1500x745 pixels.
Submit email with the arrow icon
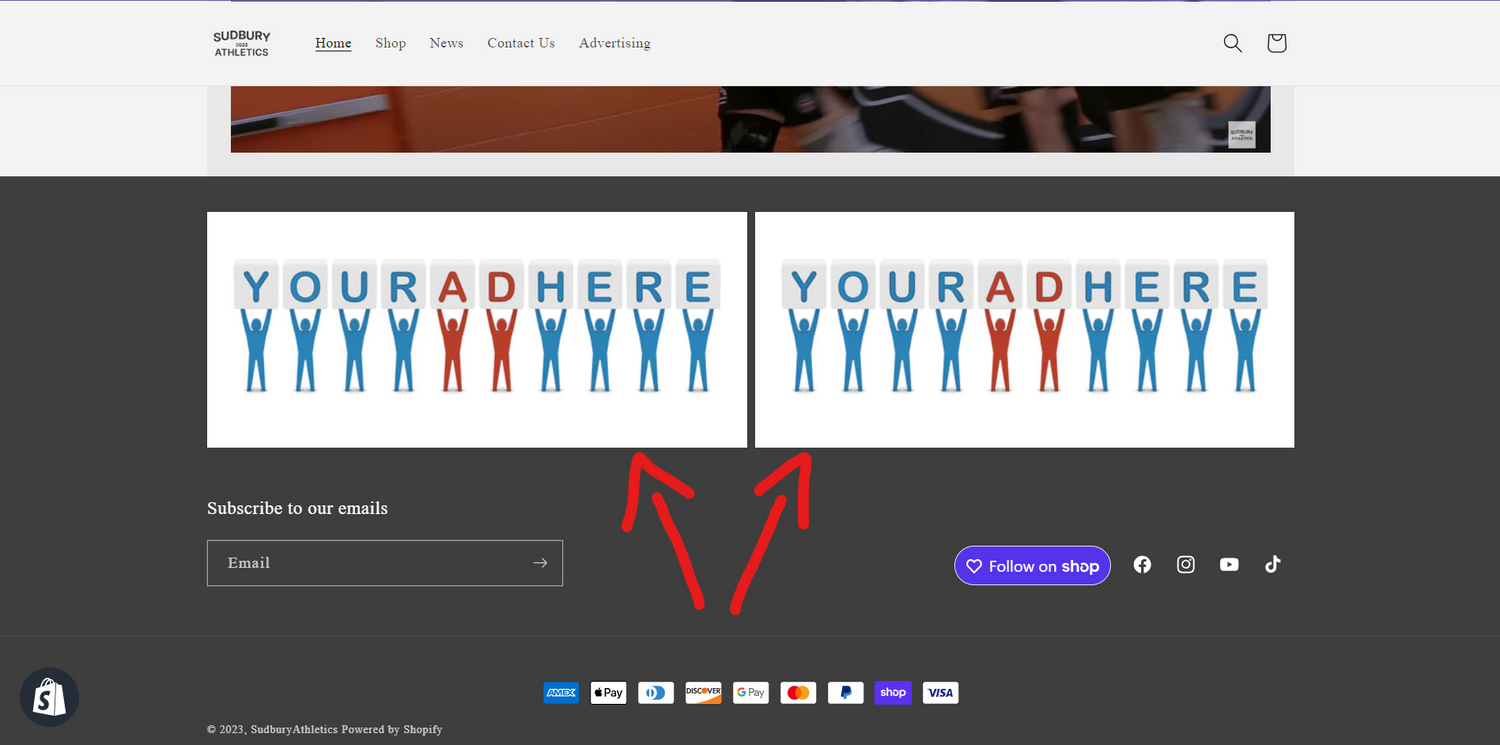(540, 563)
